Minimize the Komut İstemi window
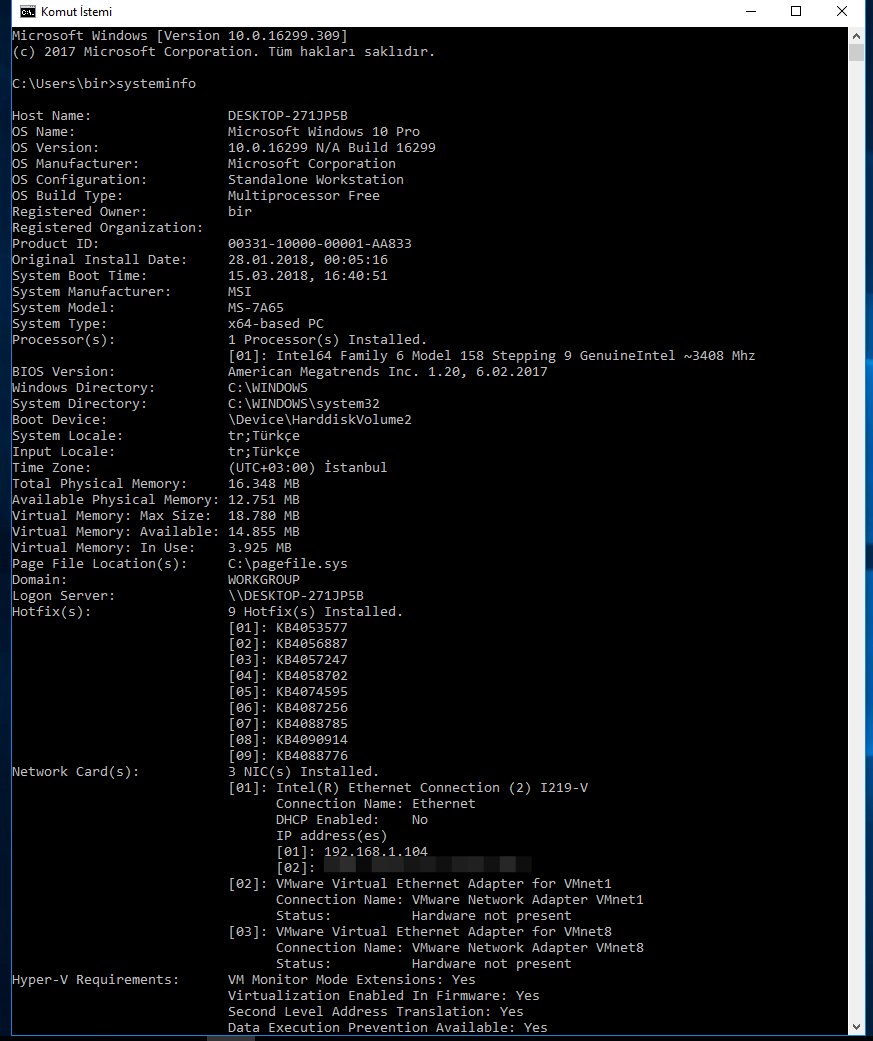The image size is (873, 1041). [x=750, y=12]
